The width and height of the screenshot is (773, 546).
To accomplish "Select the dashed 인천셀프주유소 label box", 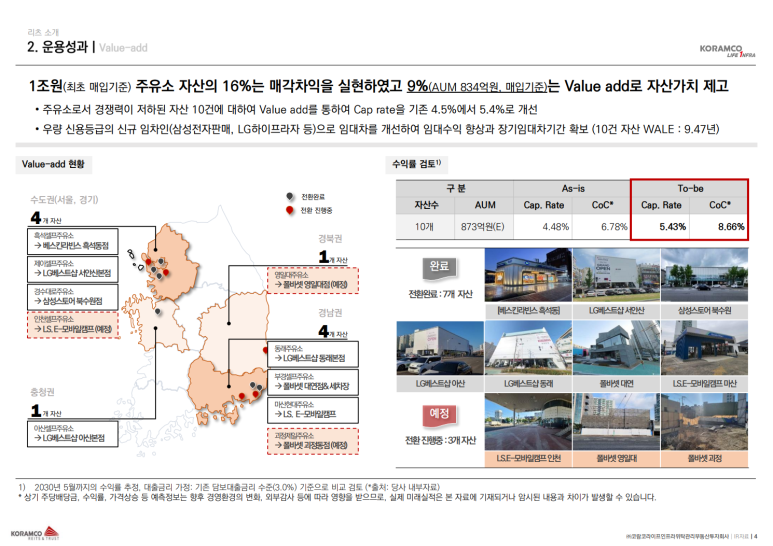I will (x=72, y=325).
